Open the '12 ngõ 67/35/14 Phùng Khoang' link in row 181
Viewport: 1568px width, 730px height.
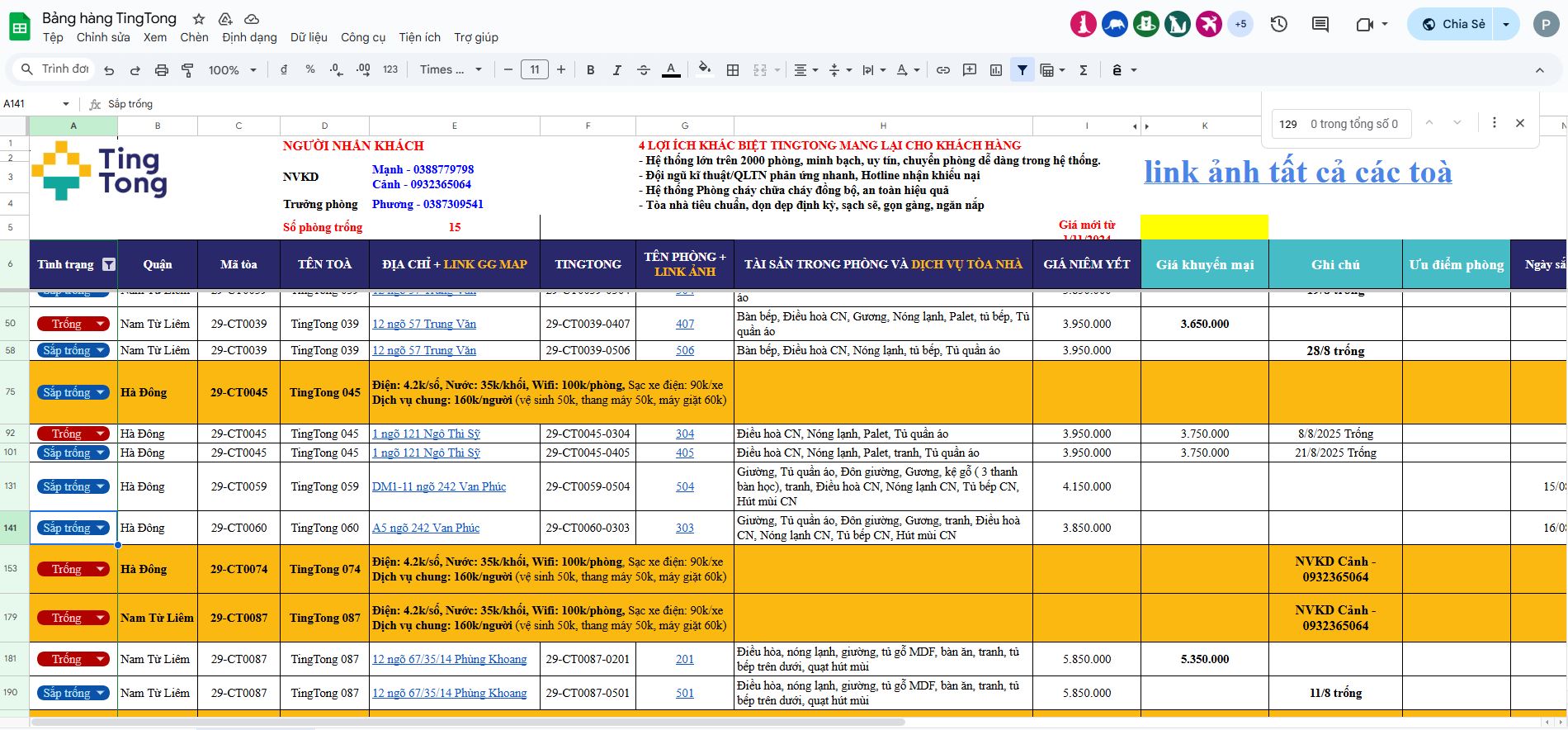click(449, 659)
